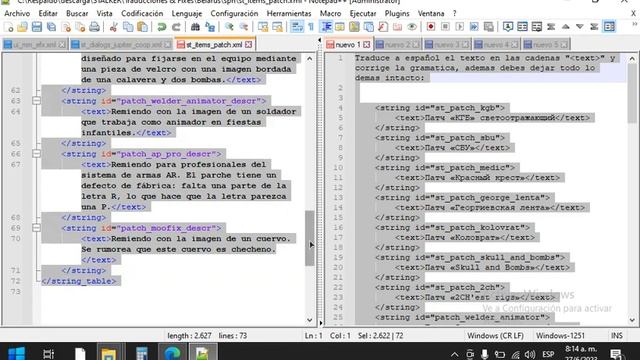
Task: Open the Replace icon next to Find
Action: click(x=210, y=27)
